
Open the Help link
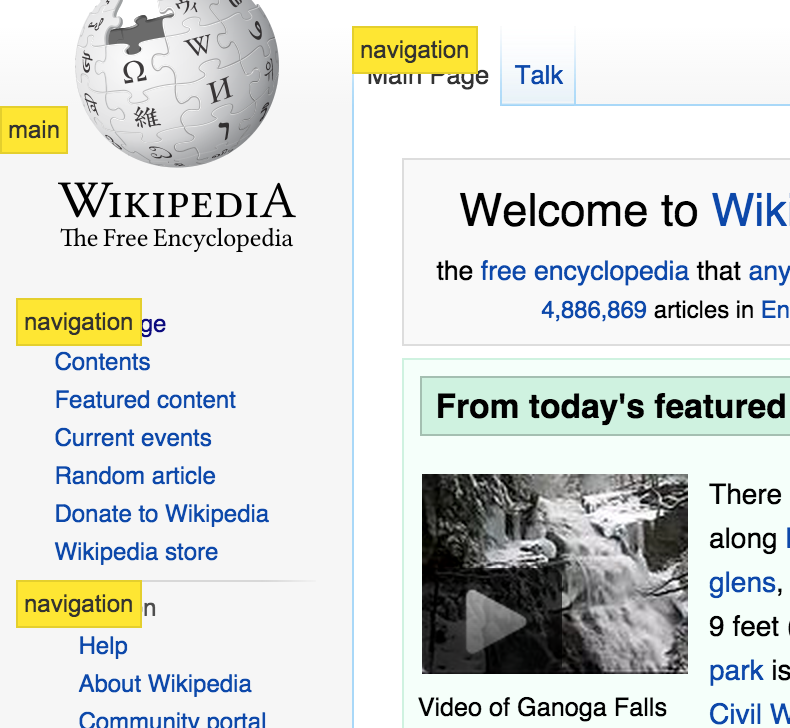[103, 646]
